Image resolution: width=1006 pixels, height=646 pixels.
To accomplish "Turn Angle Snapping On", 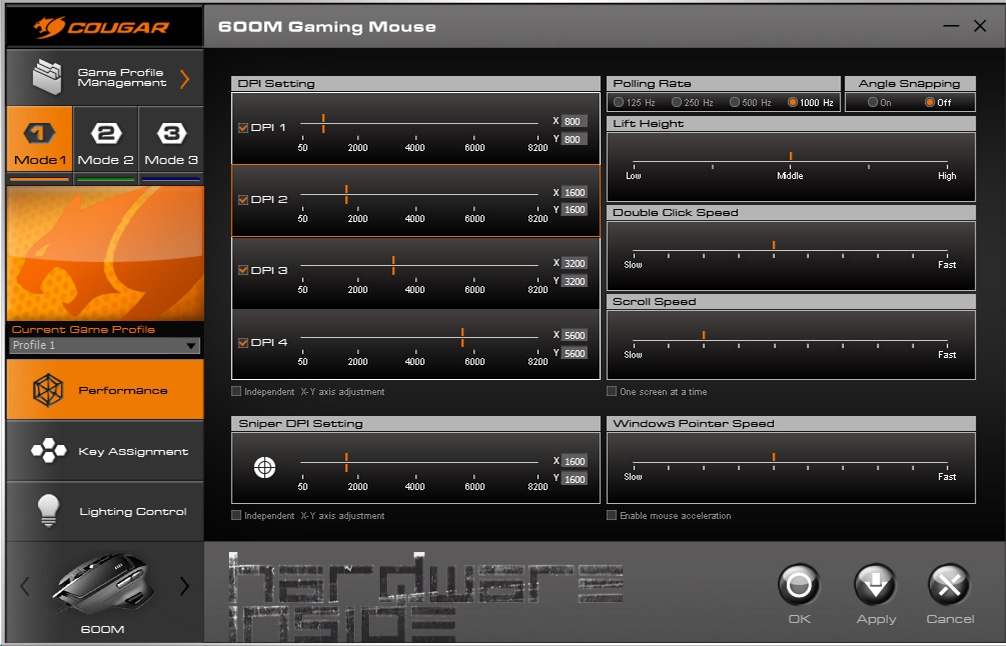I will 873,102.
